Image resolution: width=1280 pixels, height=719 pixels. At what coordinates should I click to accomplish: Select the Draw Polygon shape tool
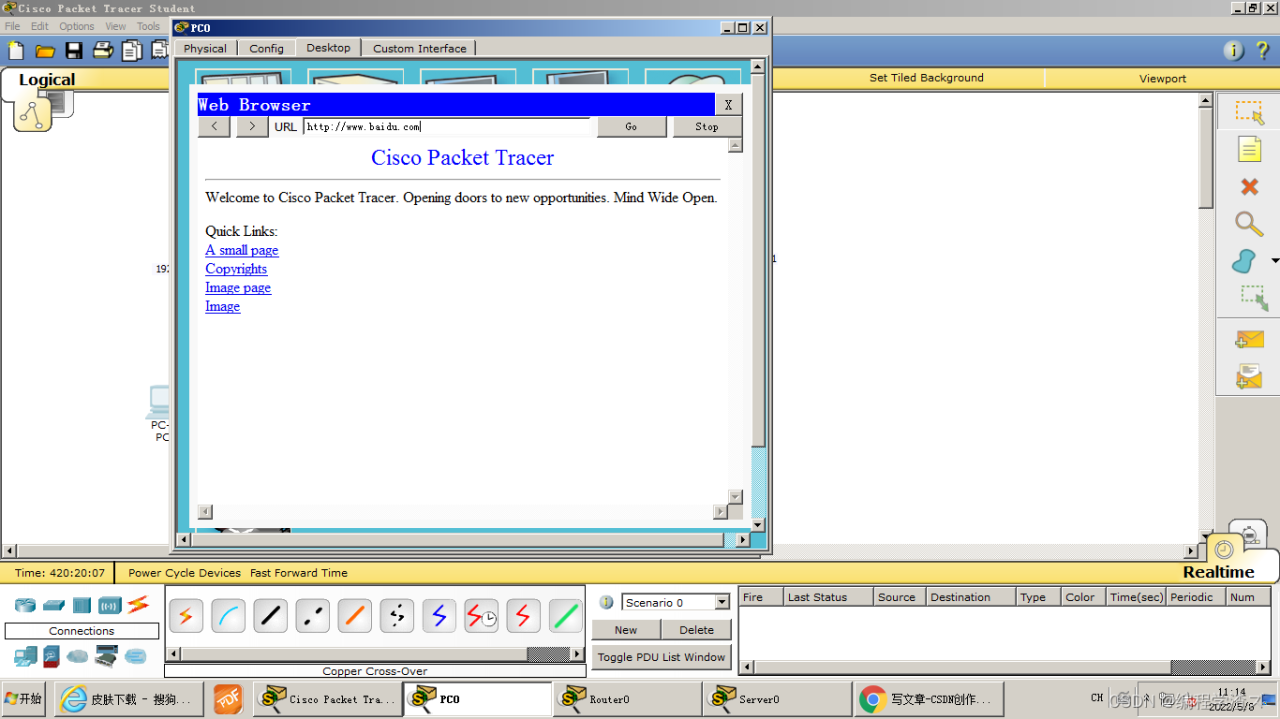[1244, 261]
